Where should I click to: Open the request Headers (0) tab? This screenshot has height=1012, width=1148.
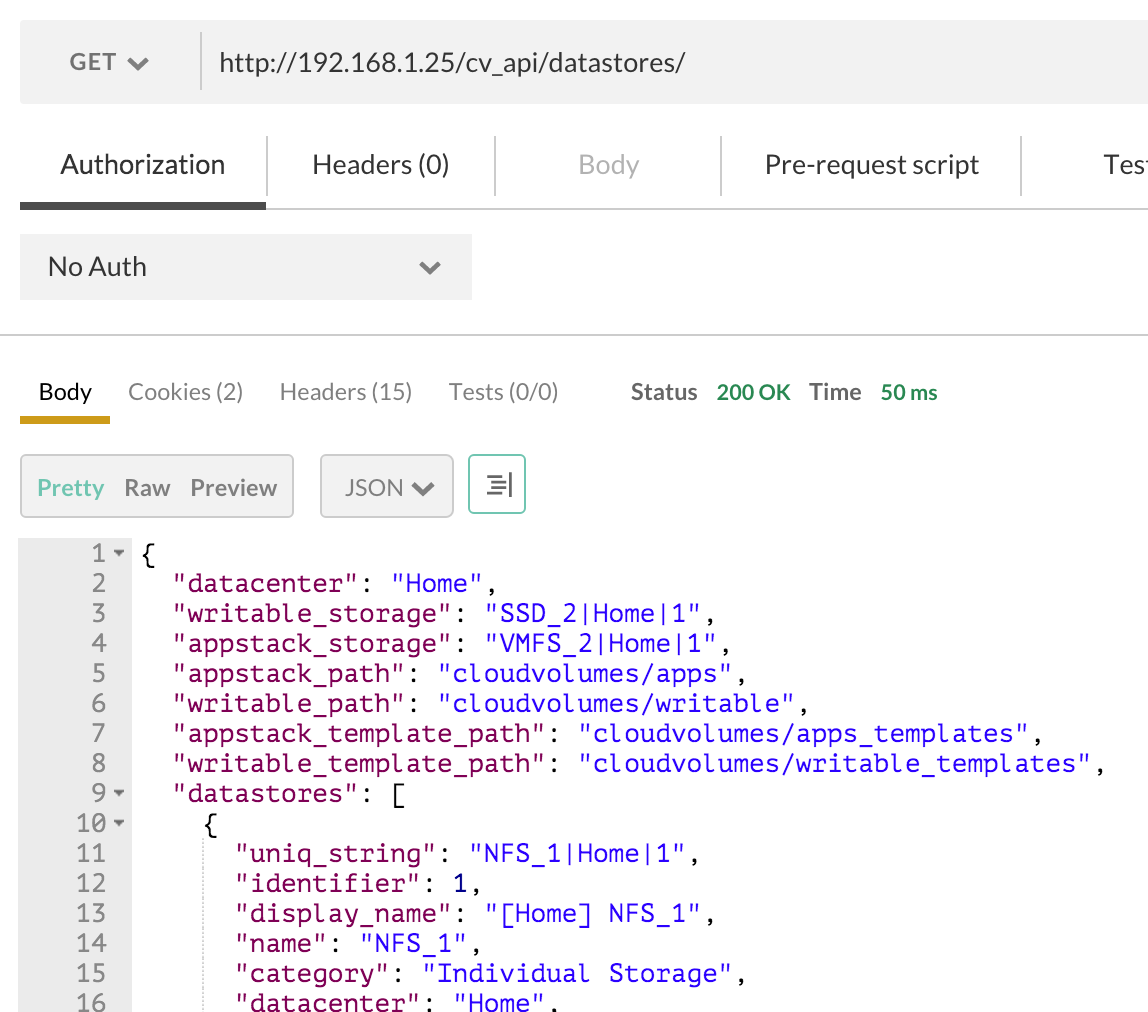click(380, 165)
